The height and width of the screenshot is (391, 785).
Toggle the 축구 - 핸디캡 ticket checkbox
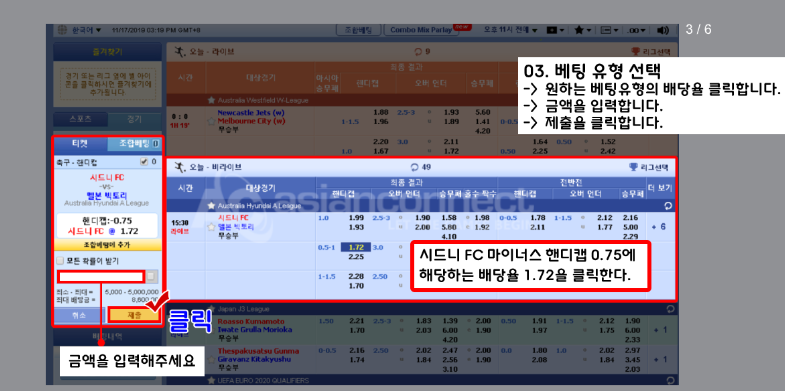point(144,162)
